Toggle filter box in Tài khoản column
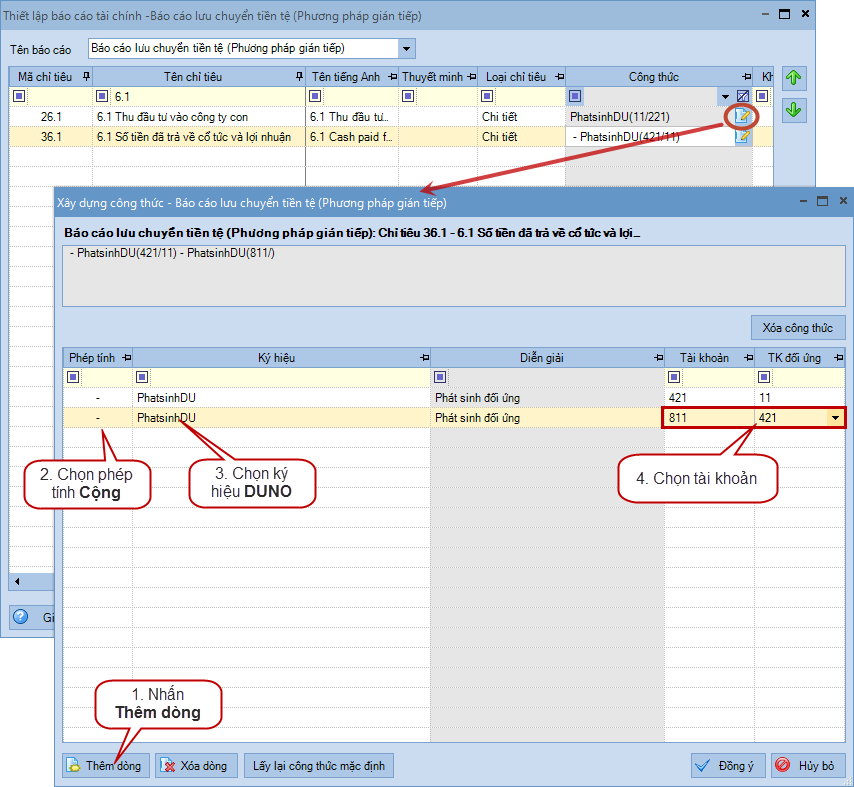The height and width of the screenshot is (787, 854). [x=674, y=377]
